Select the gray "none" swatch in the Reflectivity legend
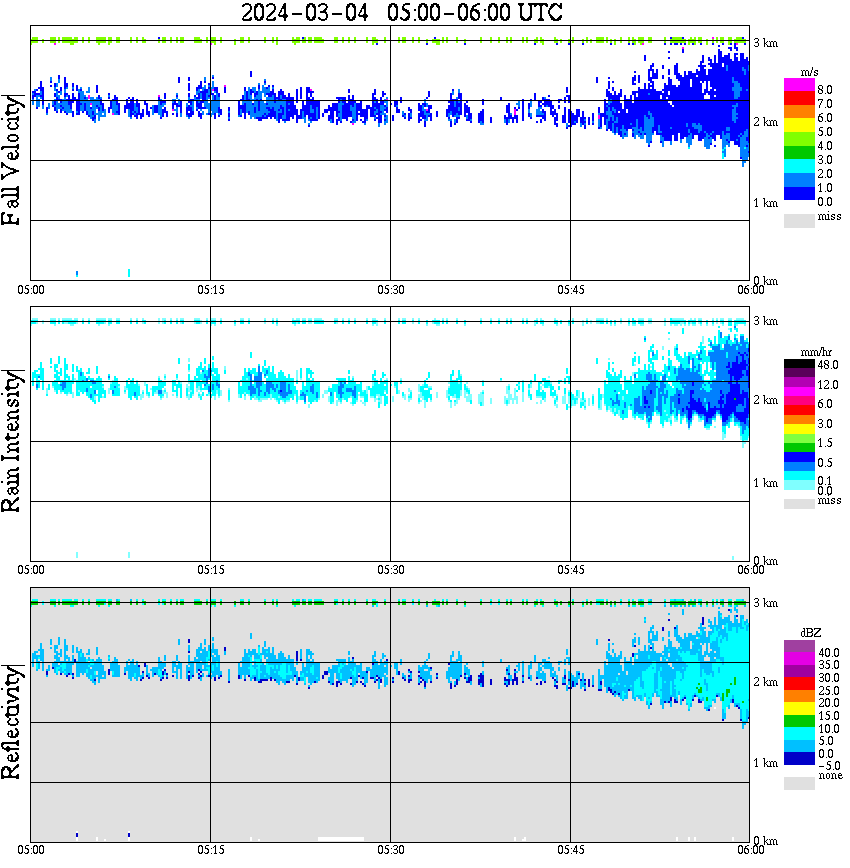Viewport: 850px width, 868px height. pyautogui.click(x=799, y=783)
